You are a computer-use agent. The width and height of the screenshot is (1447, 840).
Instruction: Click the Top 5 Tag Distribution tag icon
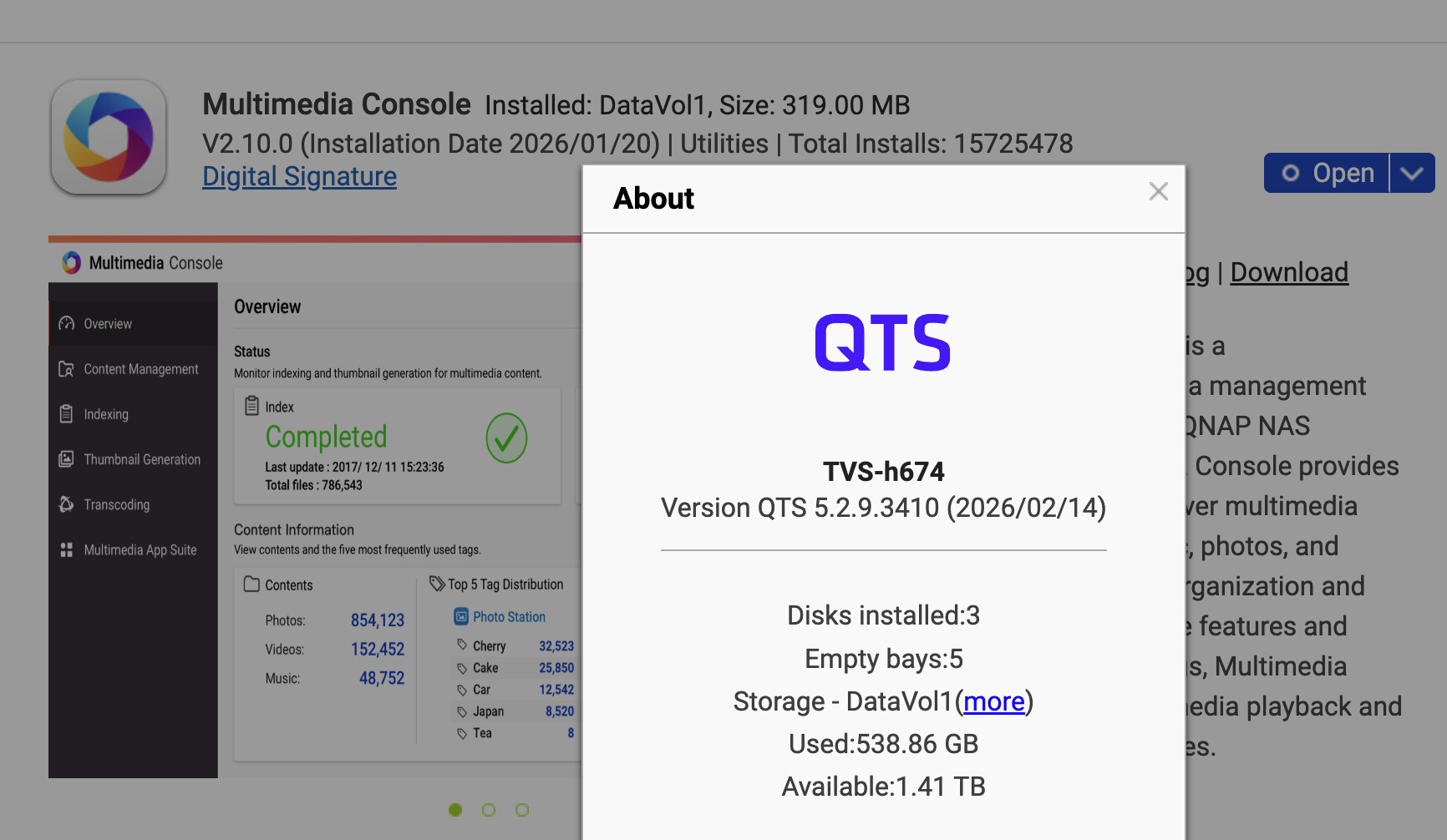pos(437,584)
